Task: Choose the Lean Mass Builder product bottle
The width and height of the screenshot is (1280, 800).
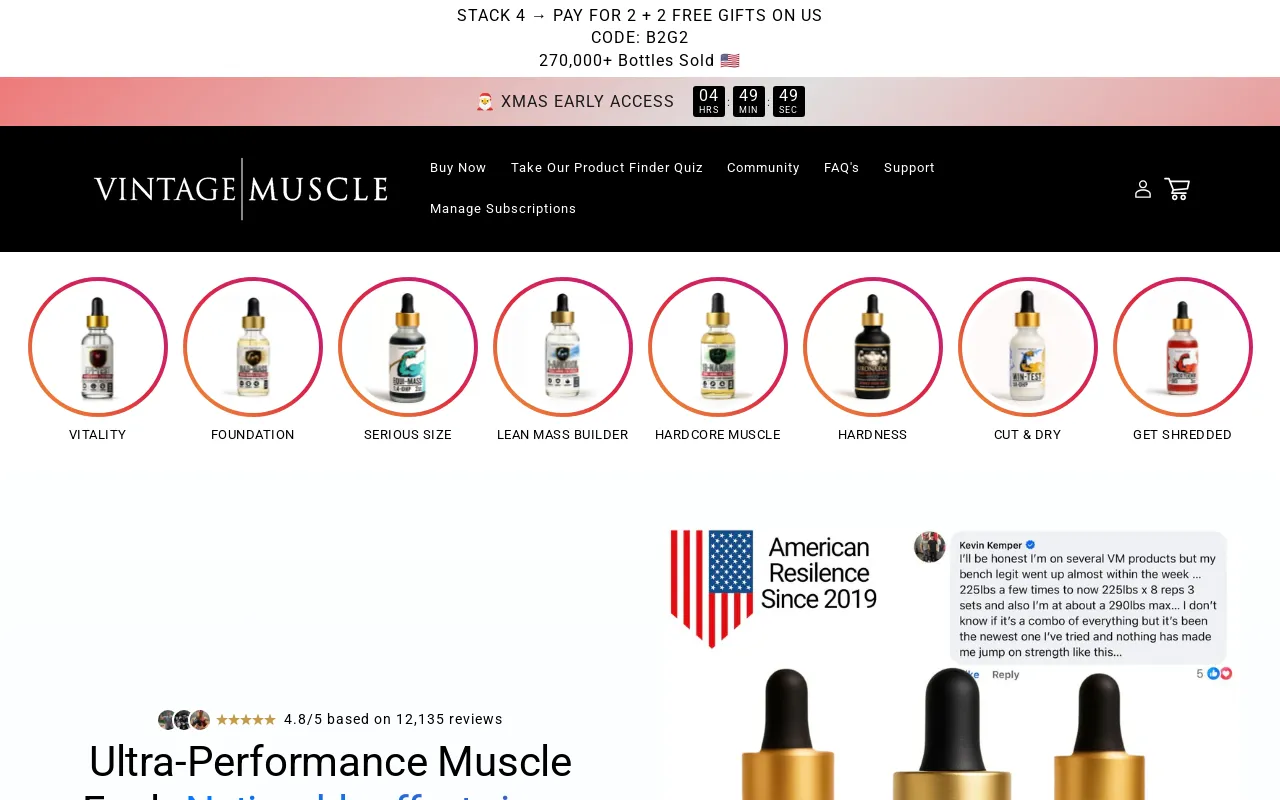Action: (x=563, y=347)
